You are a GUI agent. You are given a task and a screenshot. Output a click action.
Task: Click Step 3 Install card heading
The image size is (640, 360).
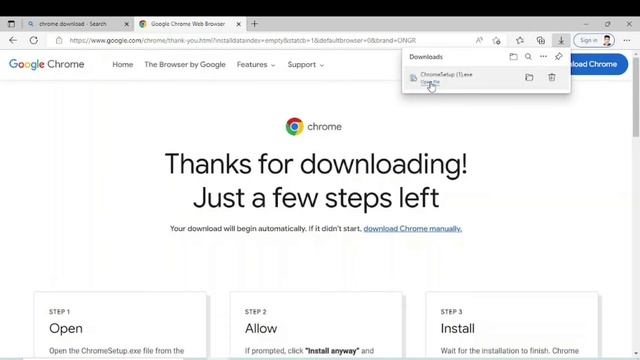pyautogui.click(x=458, y=328)
